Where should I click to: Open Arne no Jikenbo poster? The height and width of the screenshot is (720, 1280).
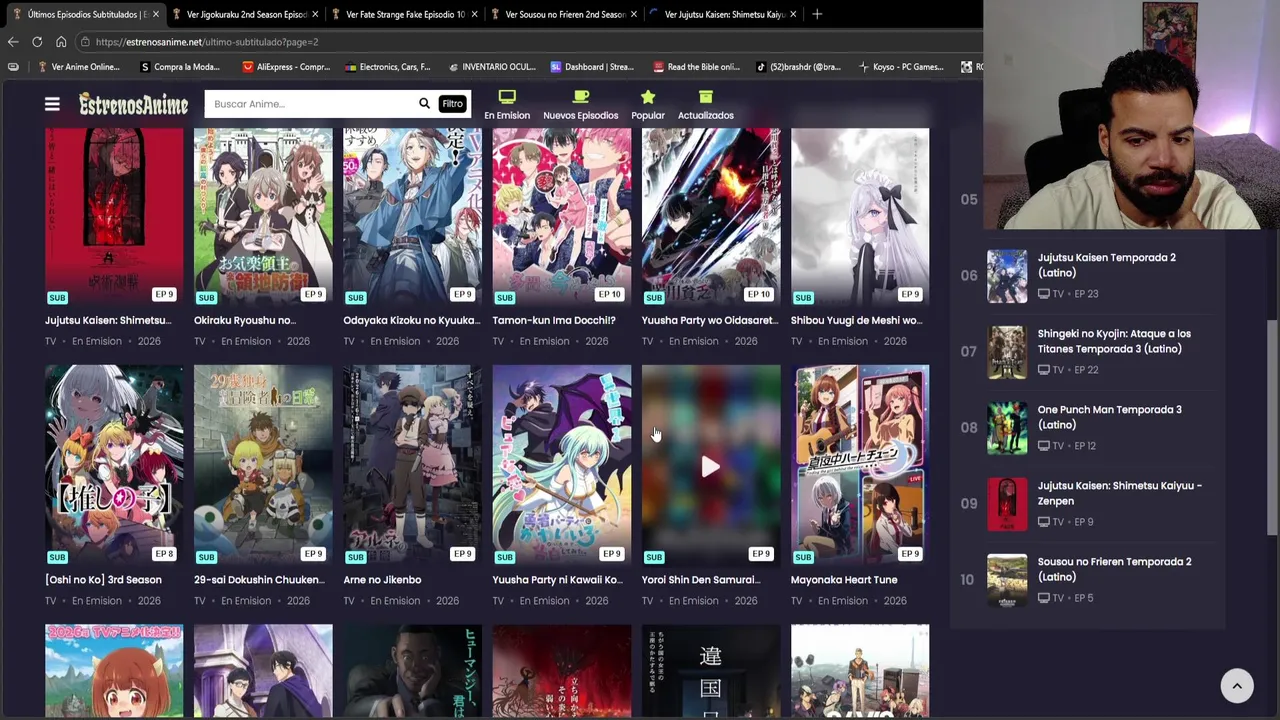click(412, 465)
